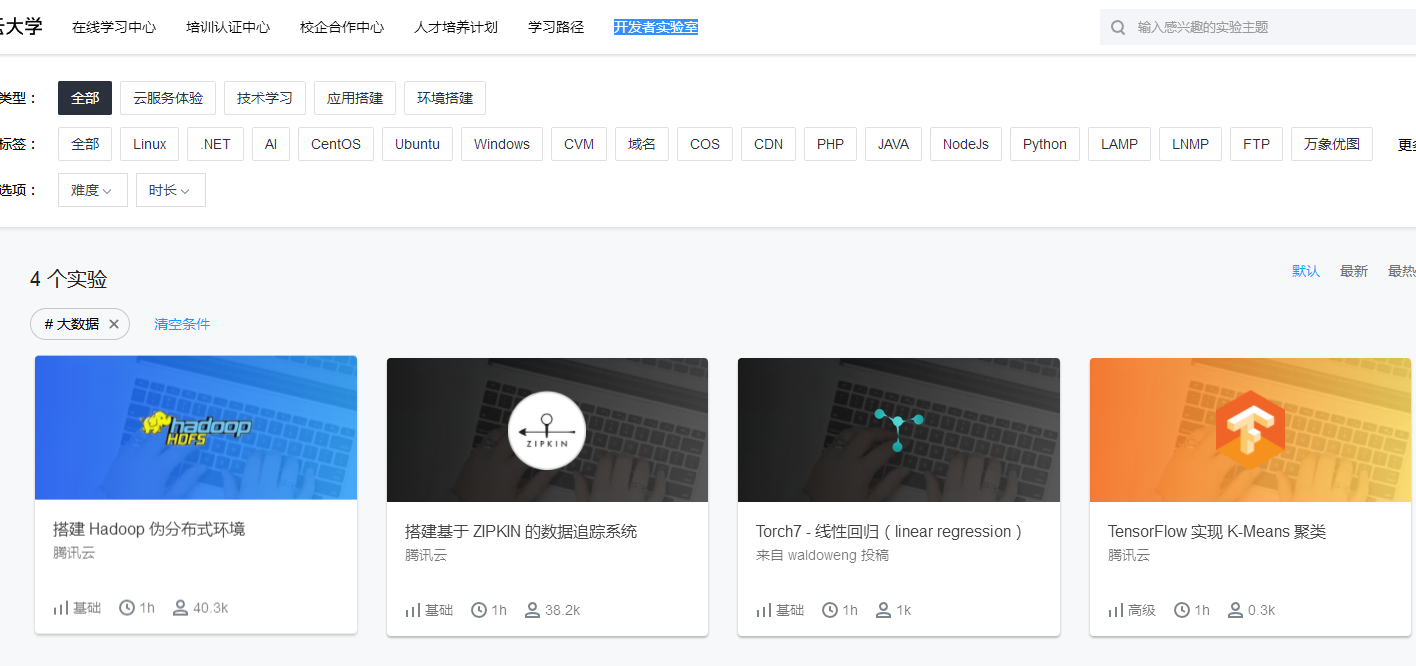Click difficulty bars icon on ZIPKIN card
Viewport: 1416px width, 666px height.
pos(413,610)
